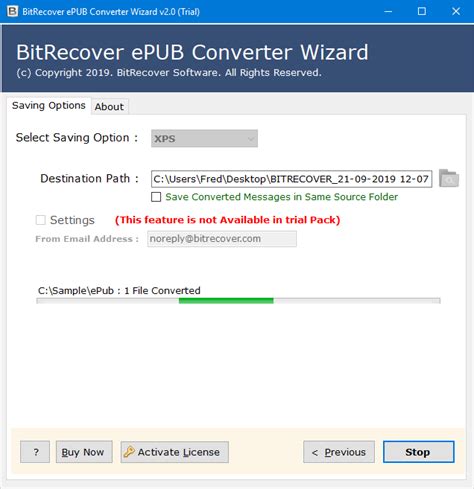474x489 pixels.
Task: Open the XPS saving option dropdown
Action: coord(204,138)
